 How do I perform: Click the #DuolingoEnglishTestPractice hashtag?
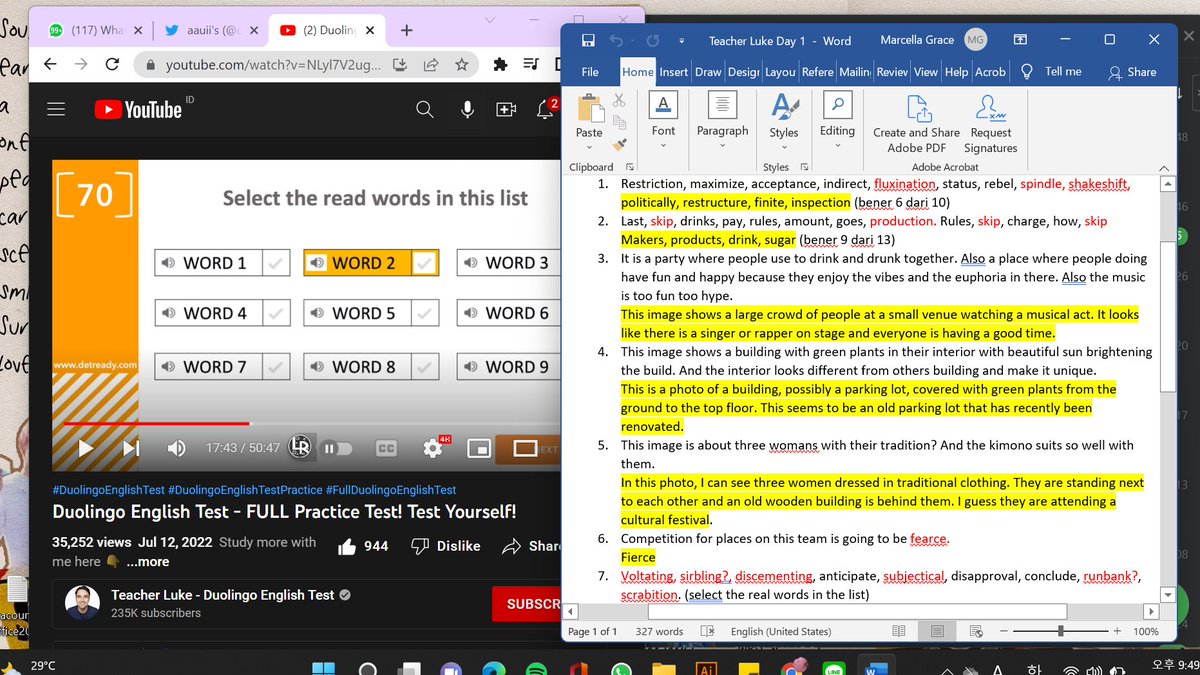[245, 490]
